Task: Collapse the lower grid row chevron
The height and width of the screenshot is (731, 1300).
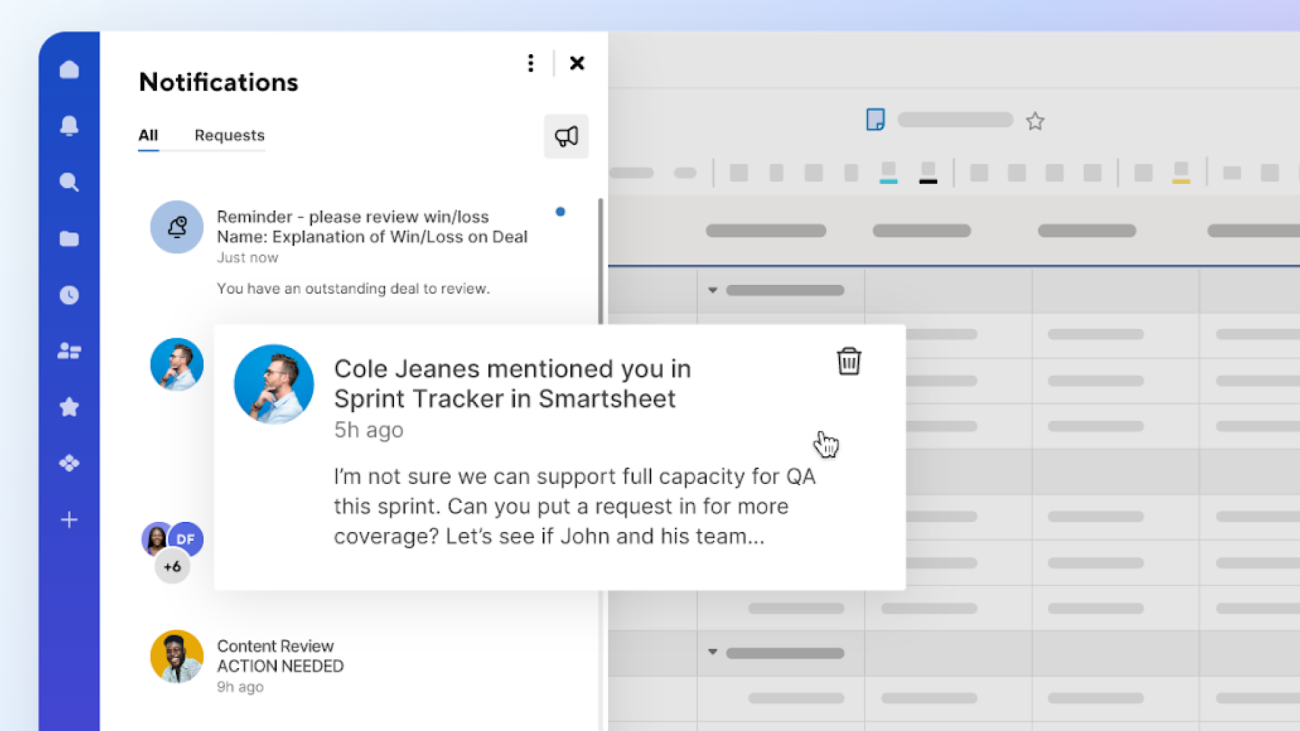Action: tap(712, 652)
